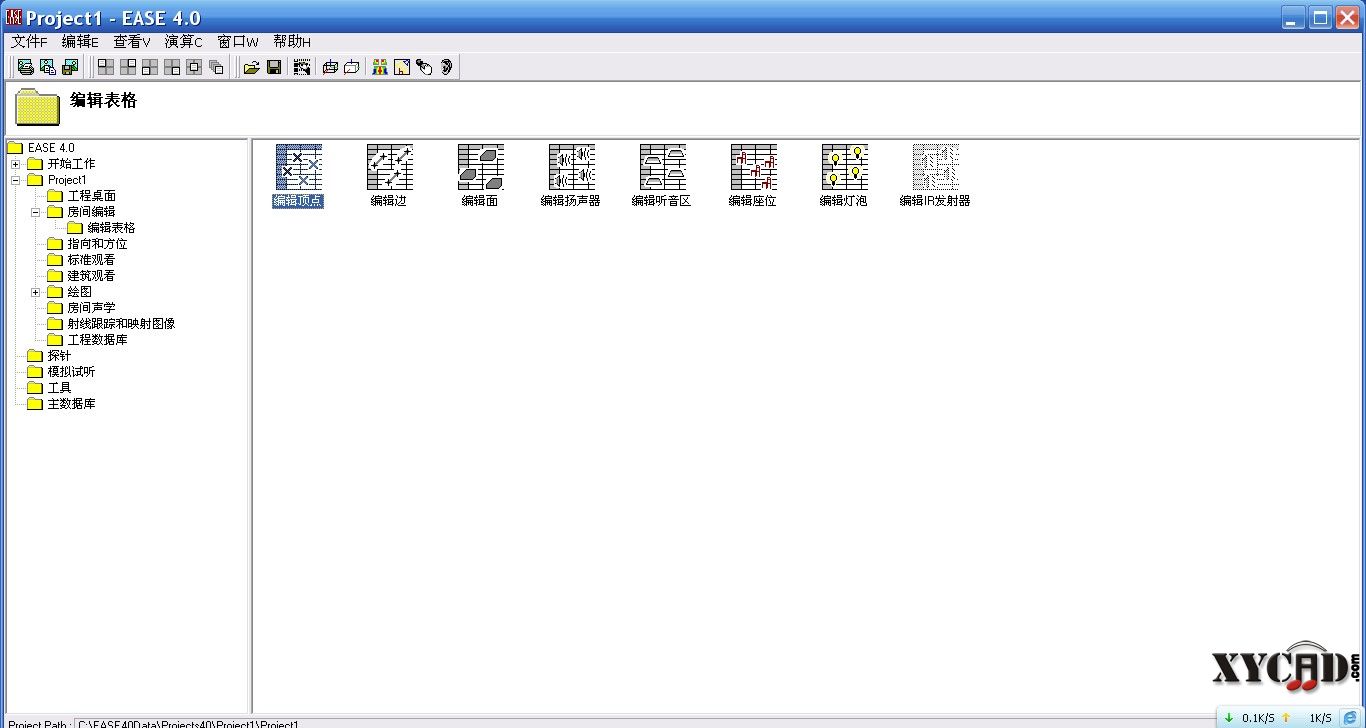The height and width of the screenshot is (728, 1366).
Task: Click the large folder icon beside 编辑表格 header
Action: point(38,108)
